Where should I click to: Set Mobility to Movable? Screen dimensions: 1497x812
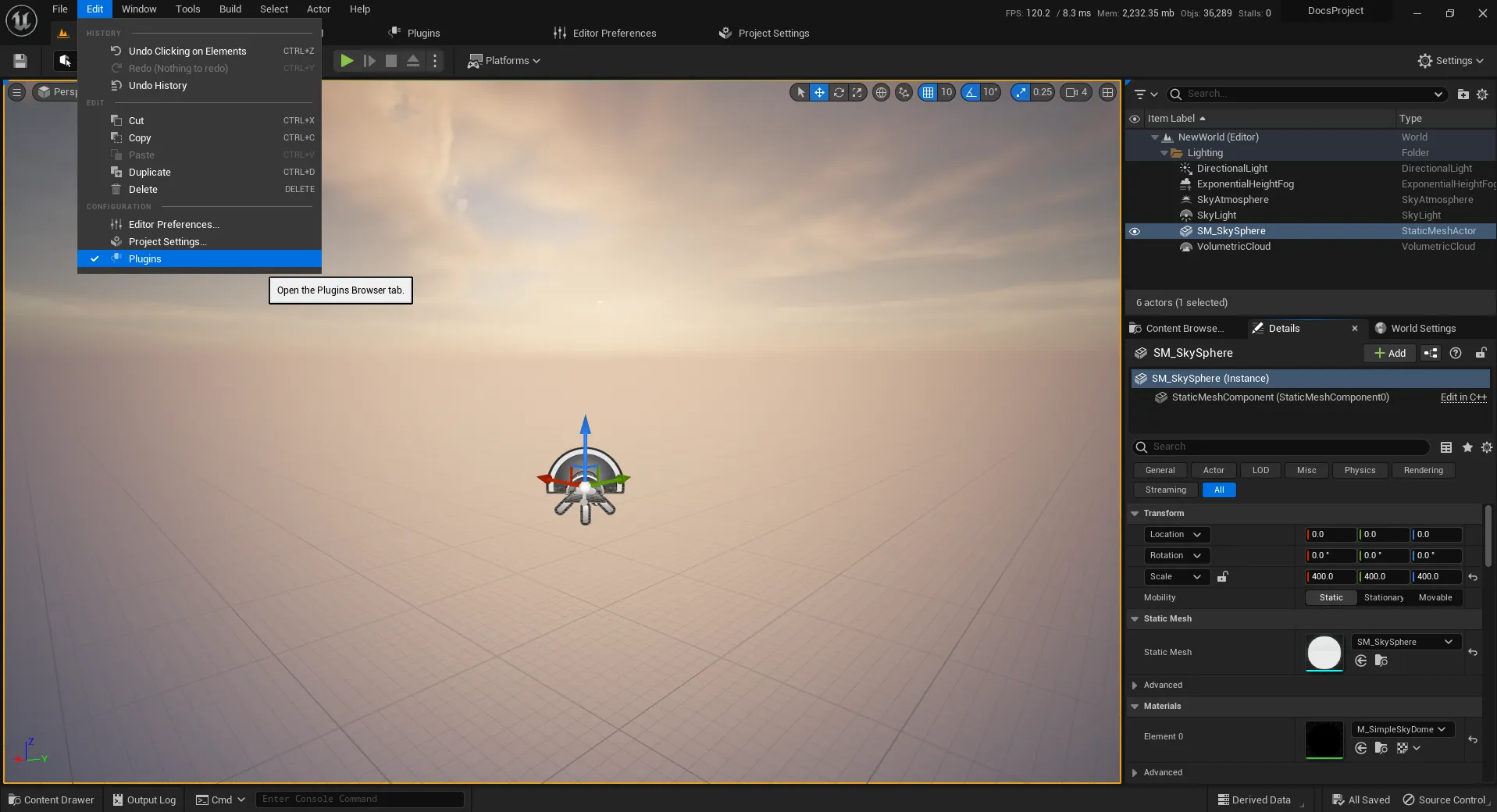click(x=1435, y=597)
